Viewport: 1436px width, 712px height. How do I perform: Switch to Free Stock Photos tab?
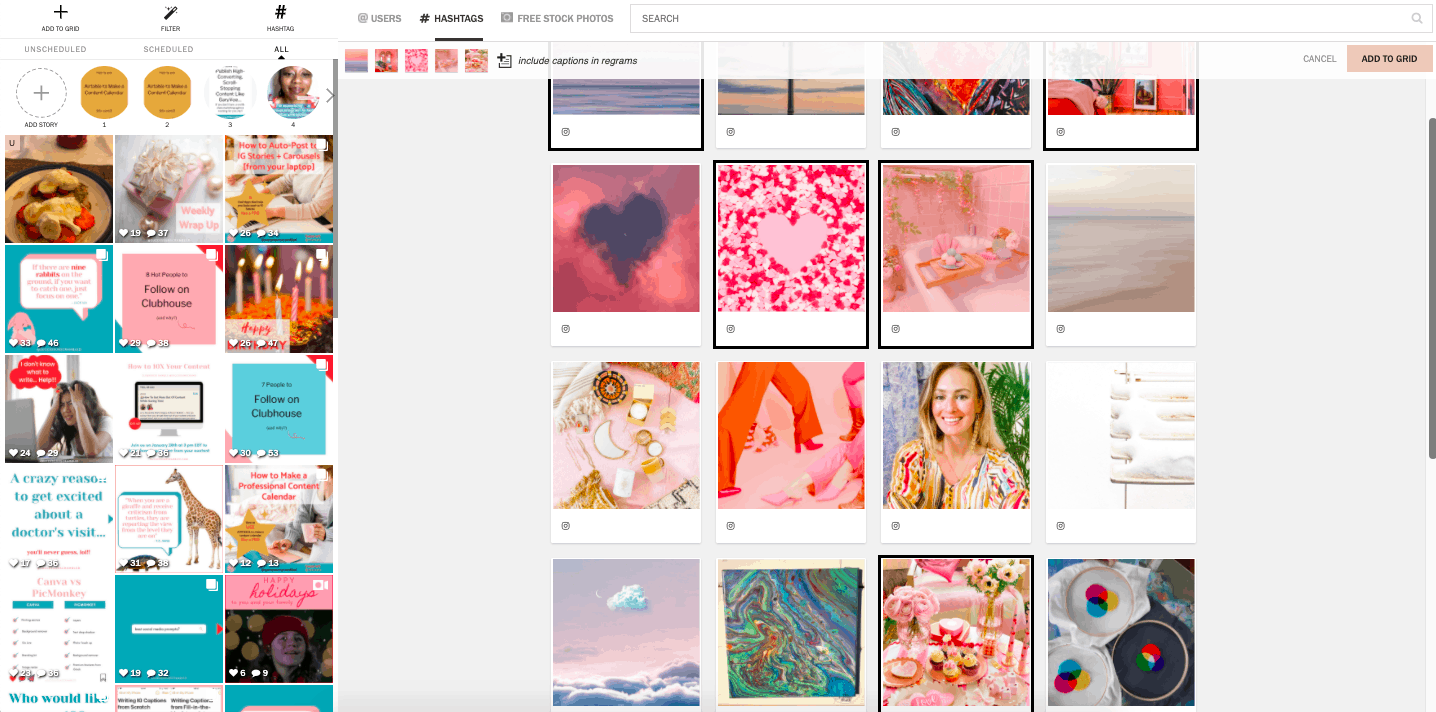[557, 18]
